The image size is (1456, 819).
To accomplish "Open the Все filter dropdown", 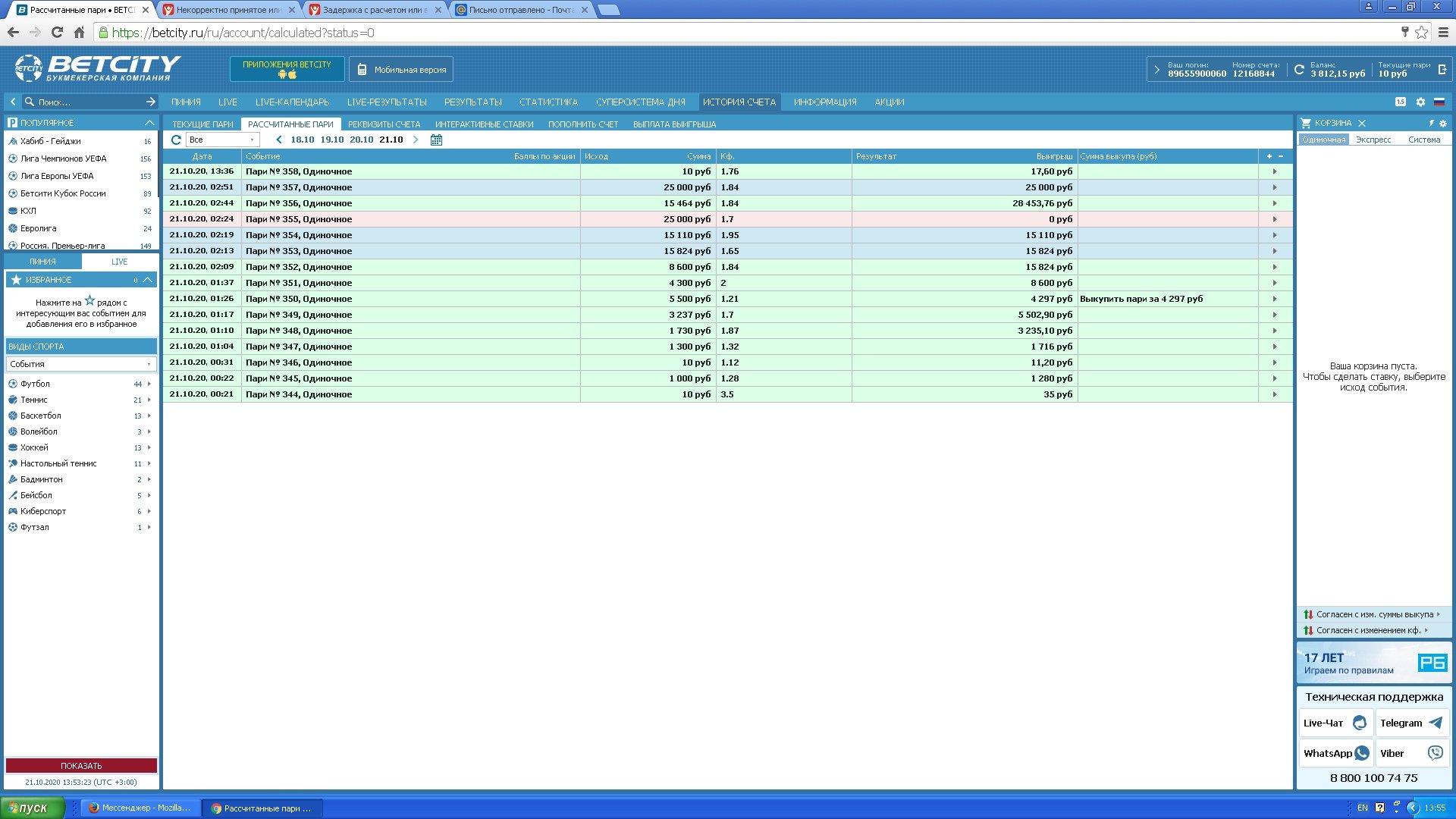I will 222,140.
